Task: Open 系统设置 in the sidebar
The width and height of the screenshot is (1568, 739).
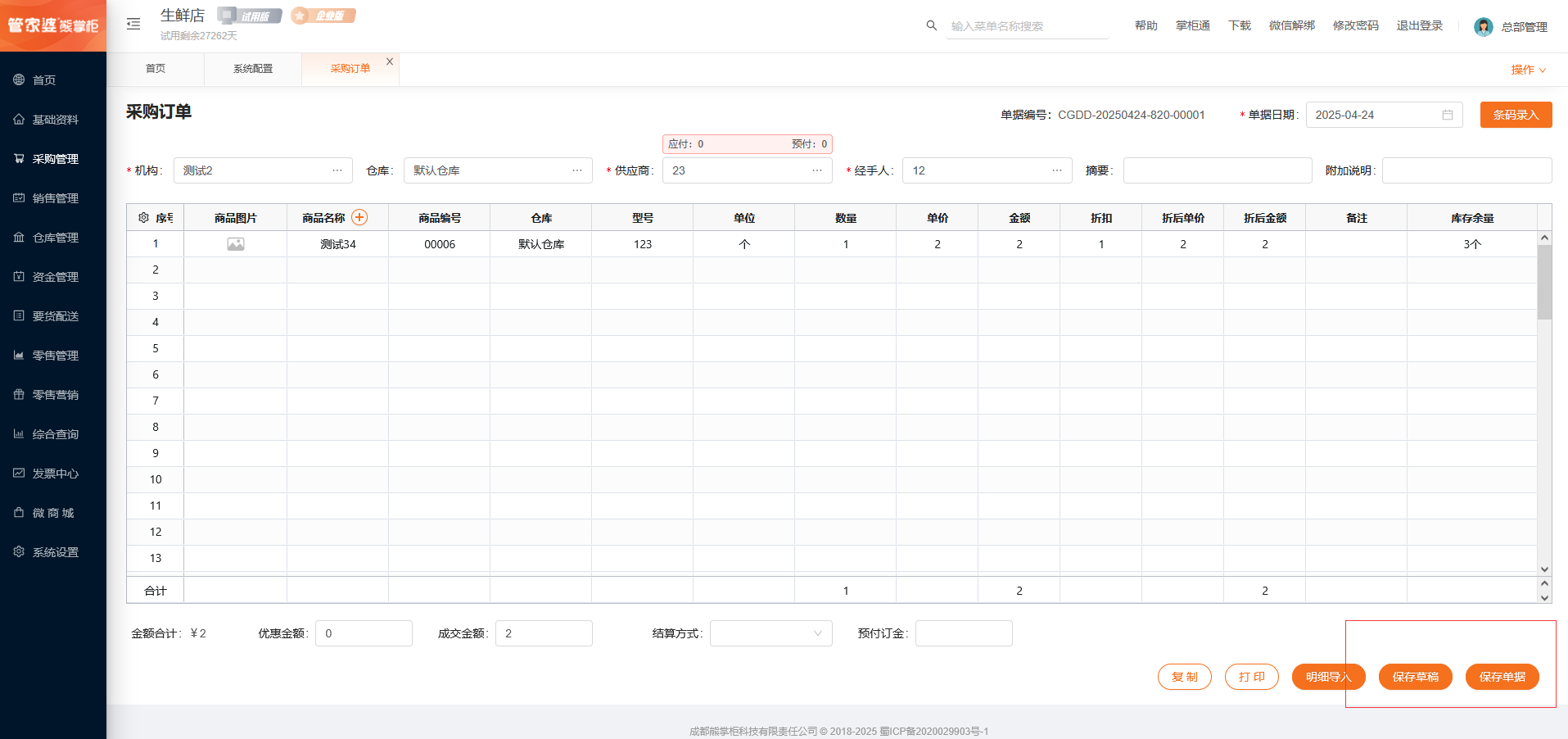Action: 53,552
